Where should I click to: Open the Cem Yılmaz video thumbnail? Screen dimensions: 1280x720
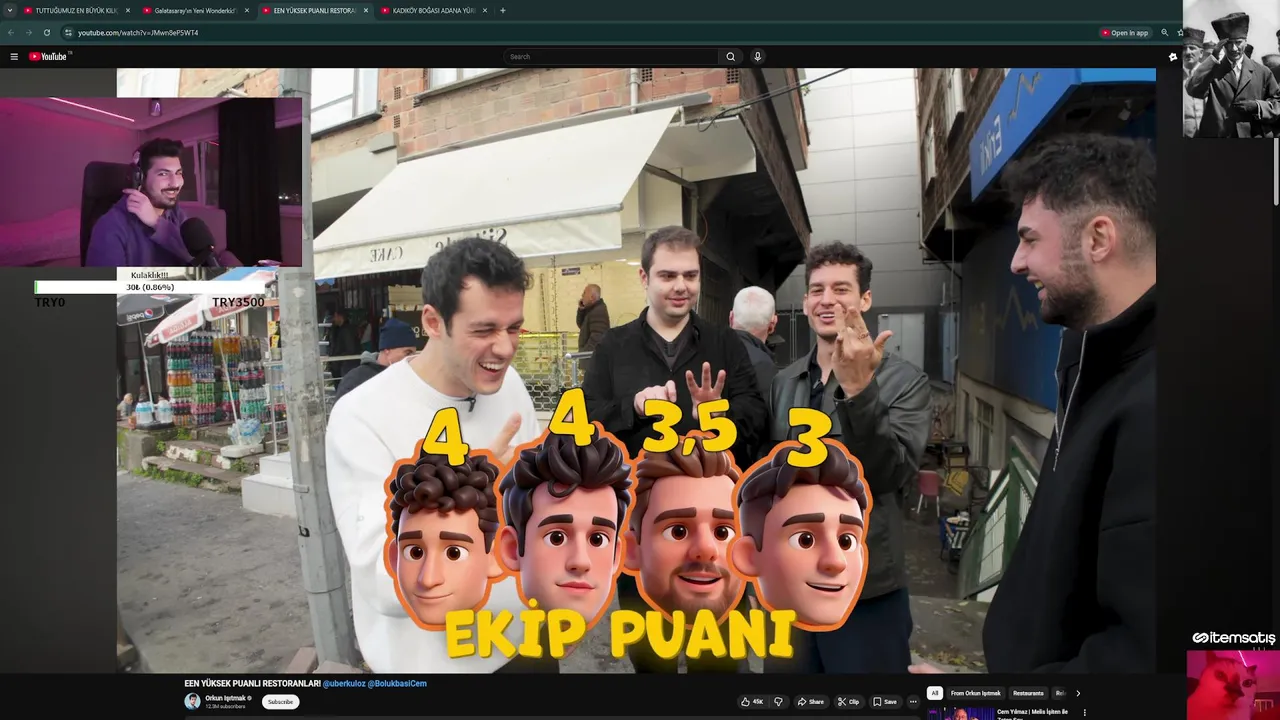click(959, 713)
